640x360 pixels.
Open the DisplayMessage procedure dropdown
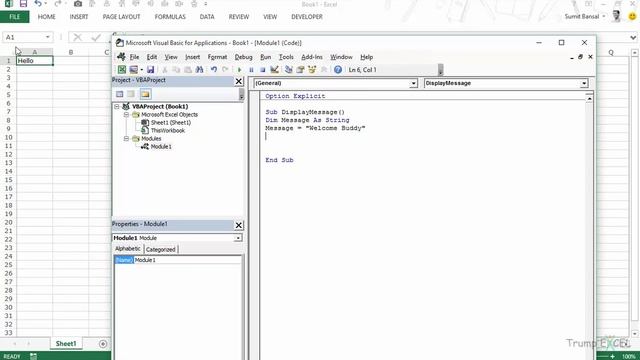point(584,83)
